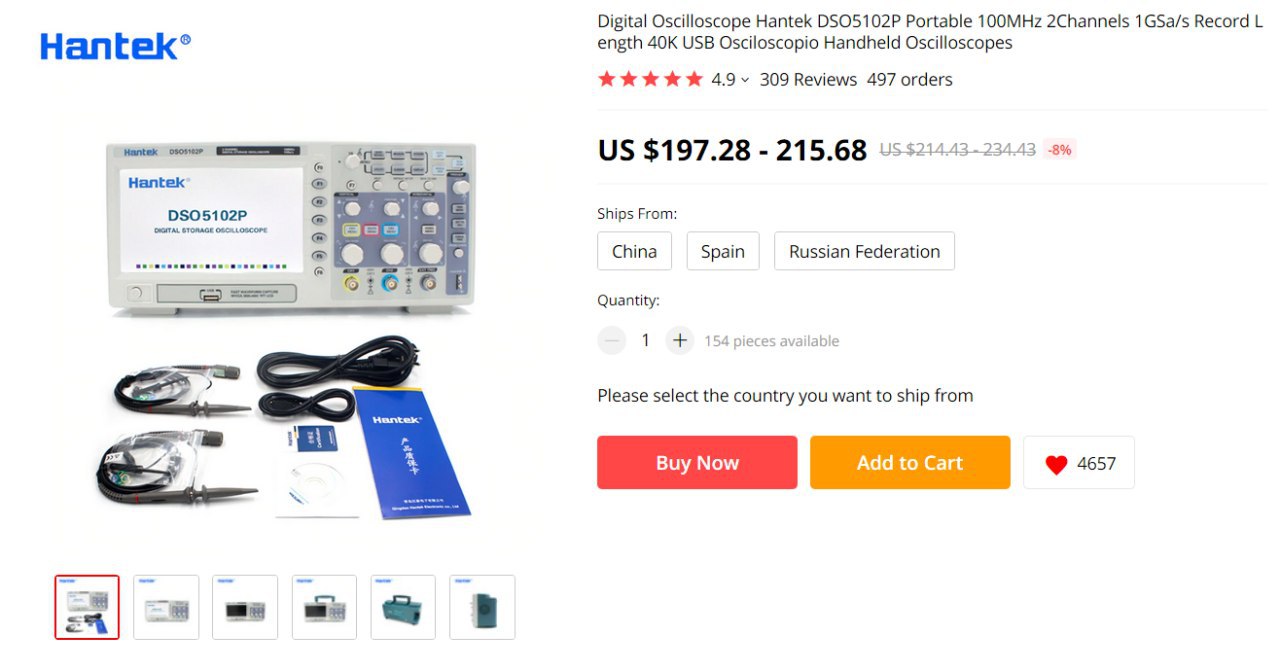Viewport: 1280px width, 671px height.
Task: Choose Russian Federation shipping origin
Action: (x=865, y=251)
